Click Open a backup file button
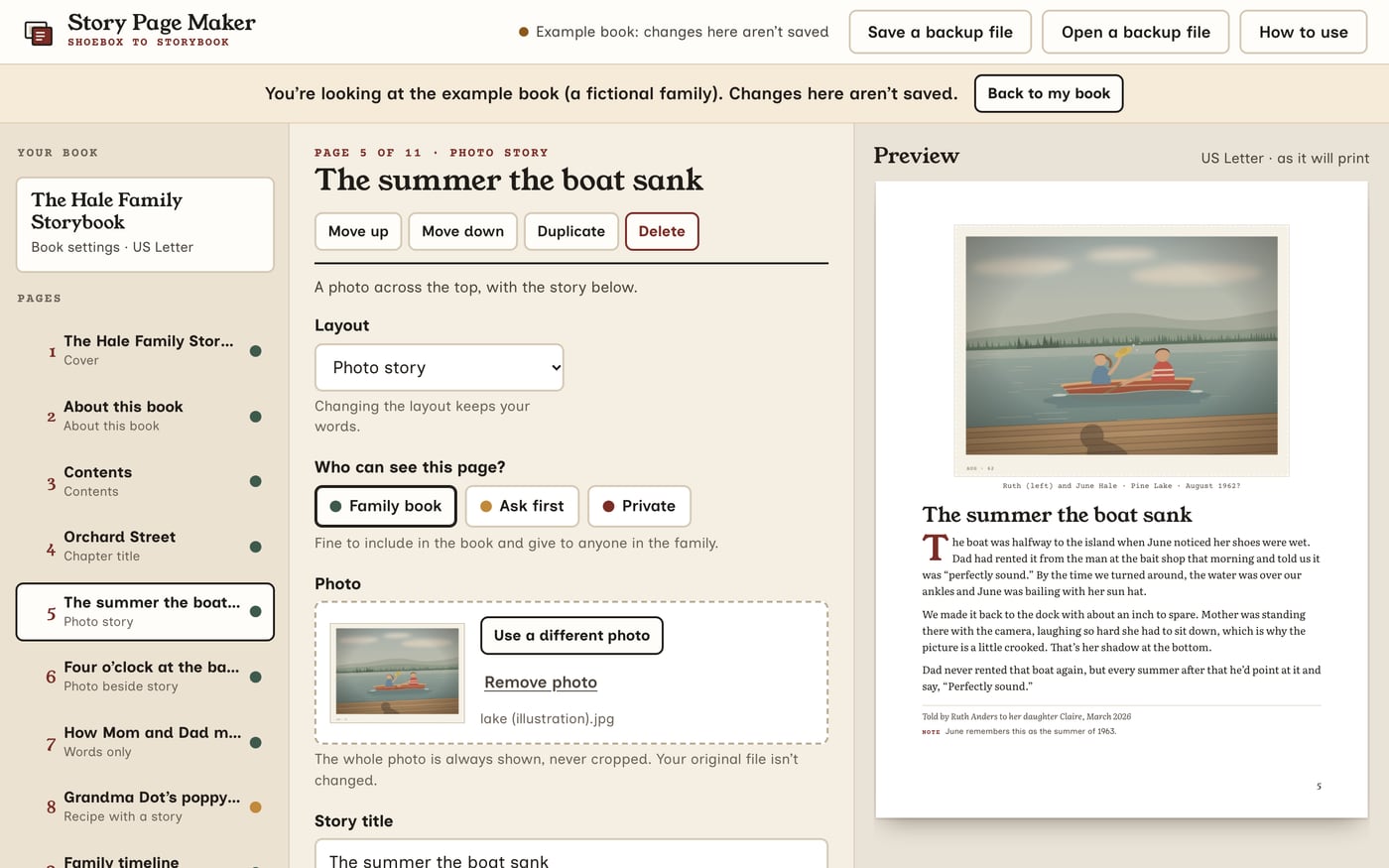 tap(1136, 32)
